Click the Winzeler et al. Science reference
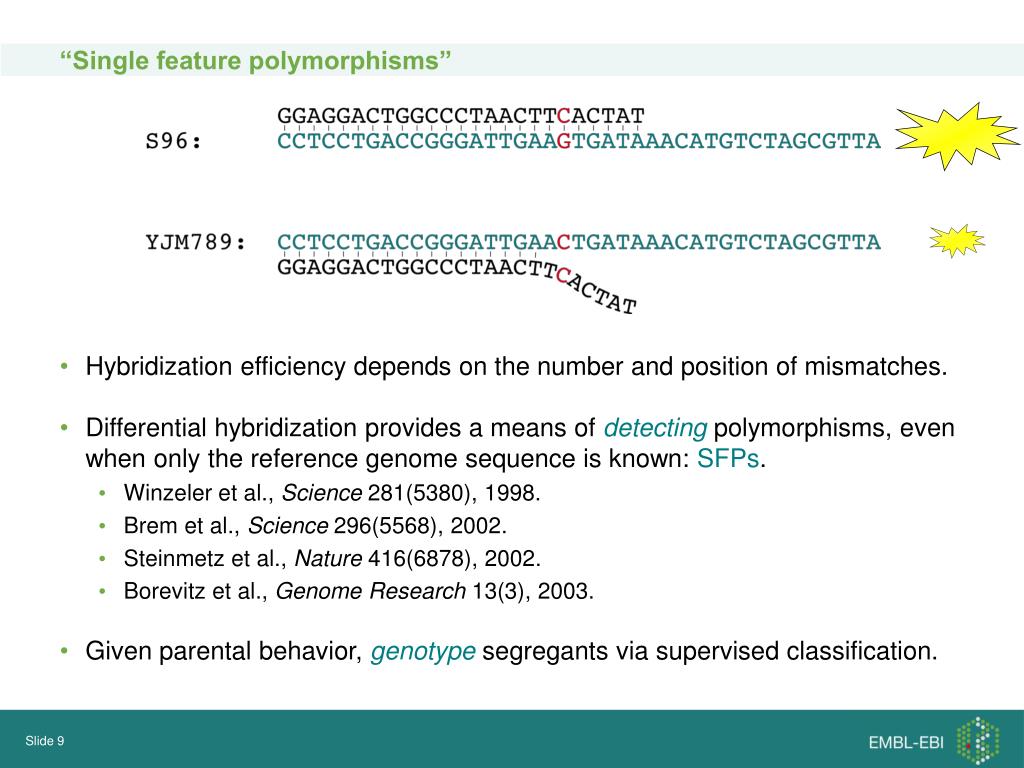Image resolution: width=1024 pixels, height=768 pixels. click(332, 492)
